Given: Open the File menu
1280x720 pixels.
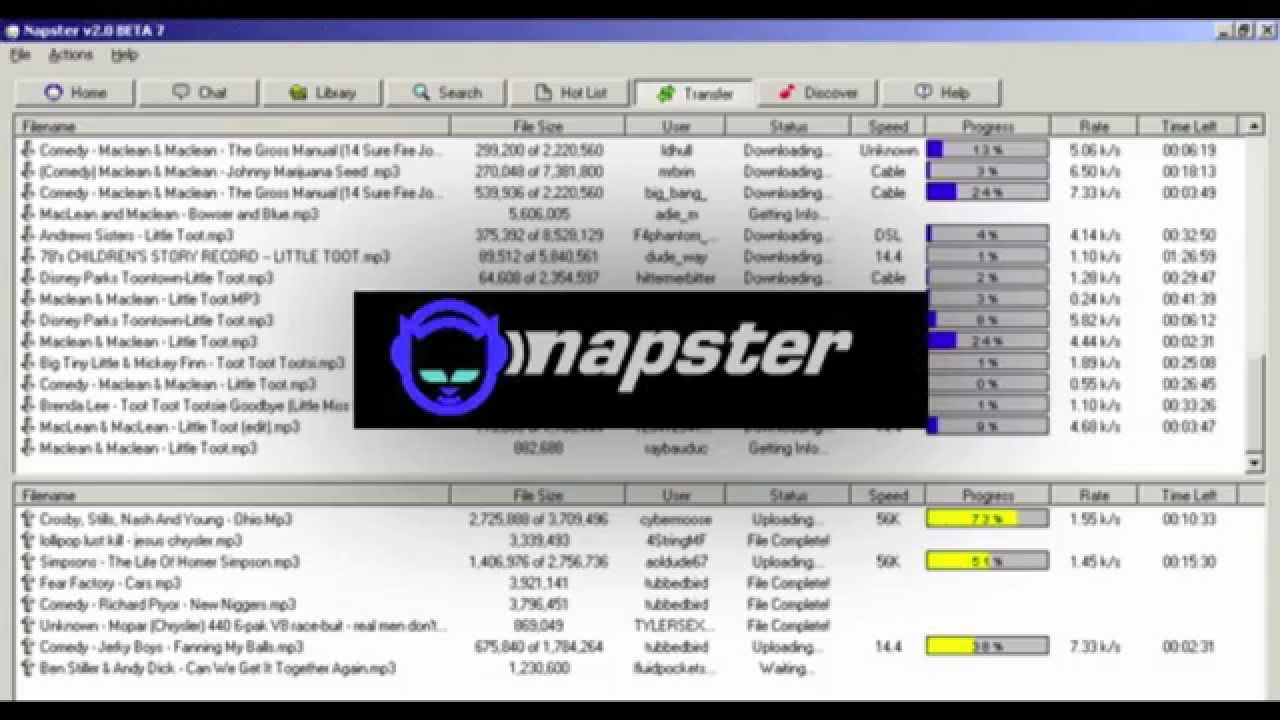Looking at the screenshot, I should (x=20, y=55).
